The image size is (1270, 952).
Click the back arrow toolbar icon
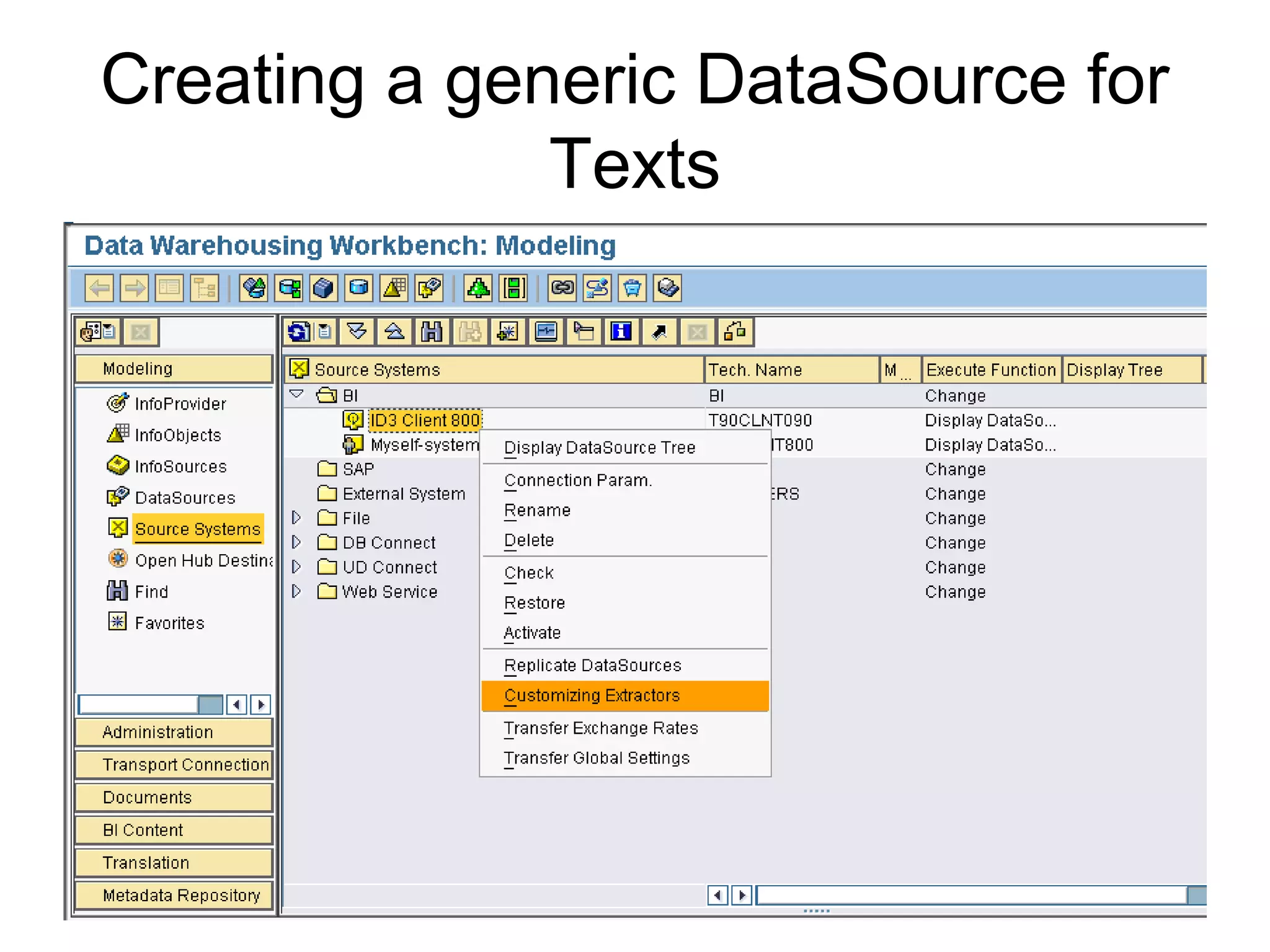[x=99, y=288]
